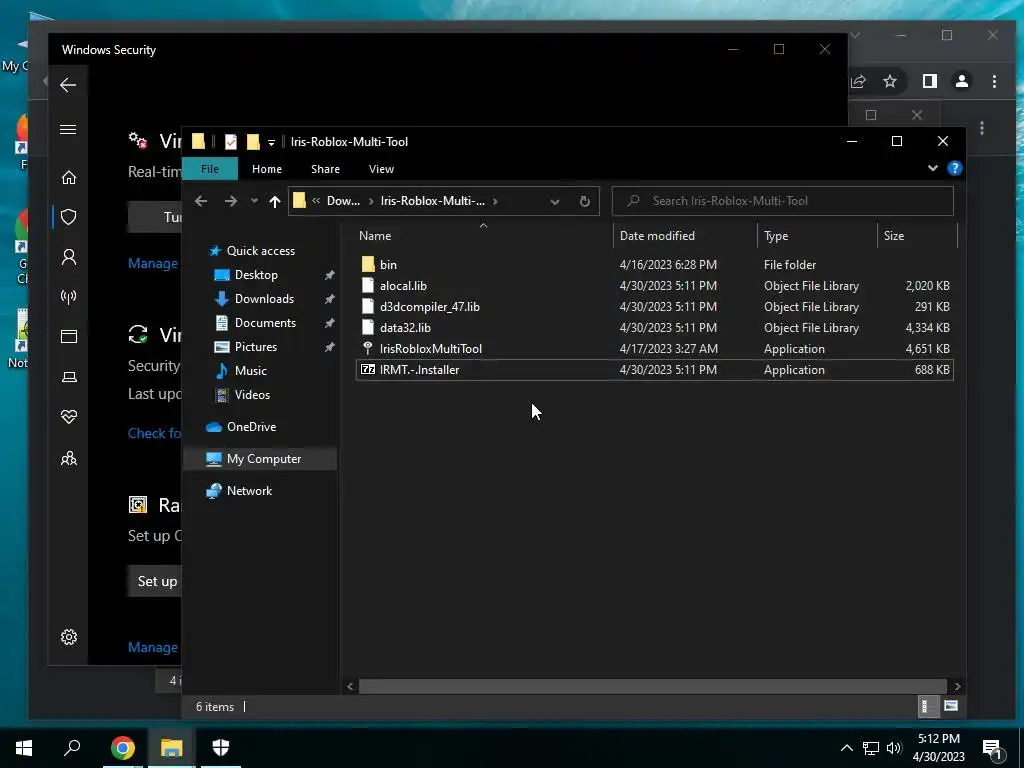Select IrisRobloxMultiTool application

click(654, 348)
